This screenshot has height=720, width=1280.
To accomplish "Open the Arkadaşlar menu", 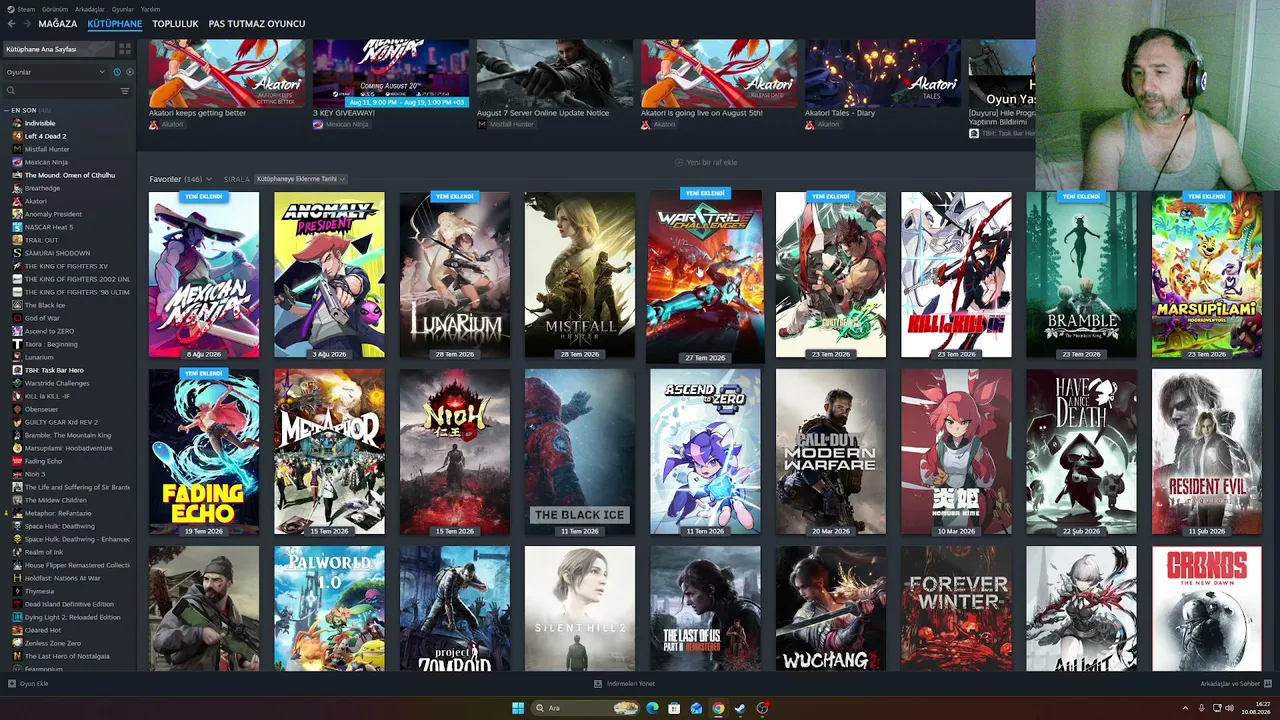I will [x=90, y=9].
